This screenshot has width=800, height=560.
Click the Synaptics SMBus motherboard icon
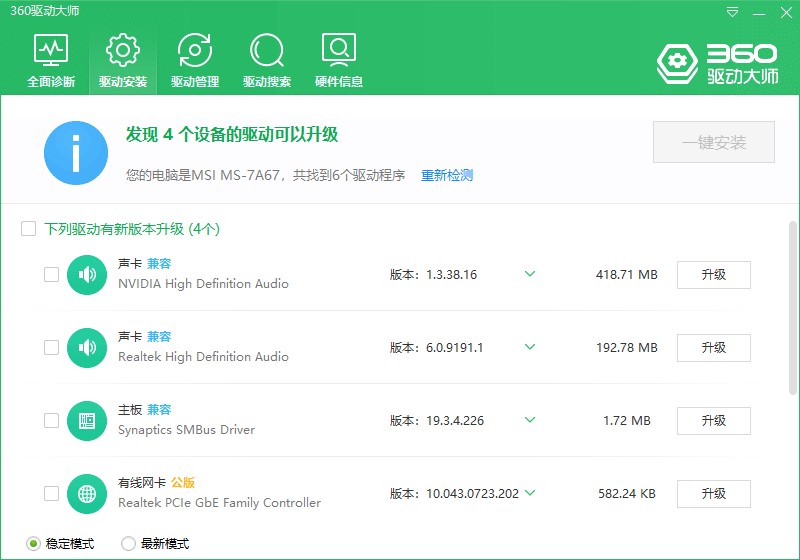87,421
